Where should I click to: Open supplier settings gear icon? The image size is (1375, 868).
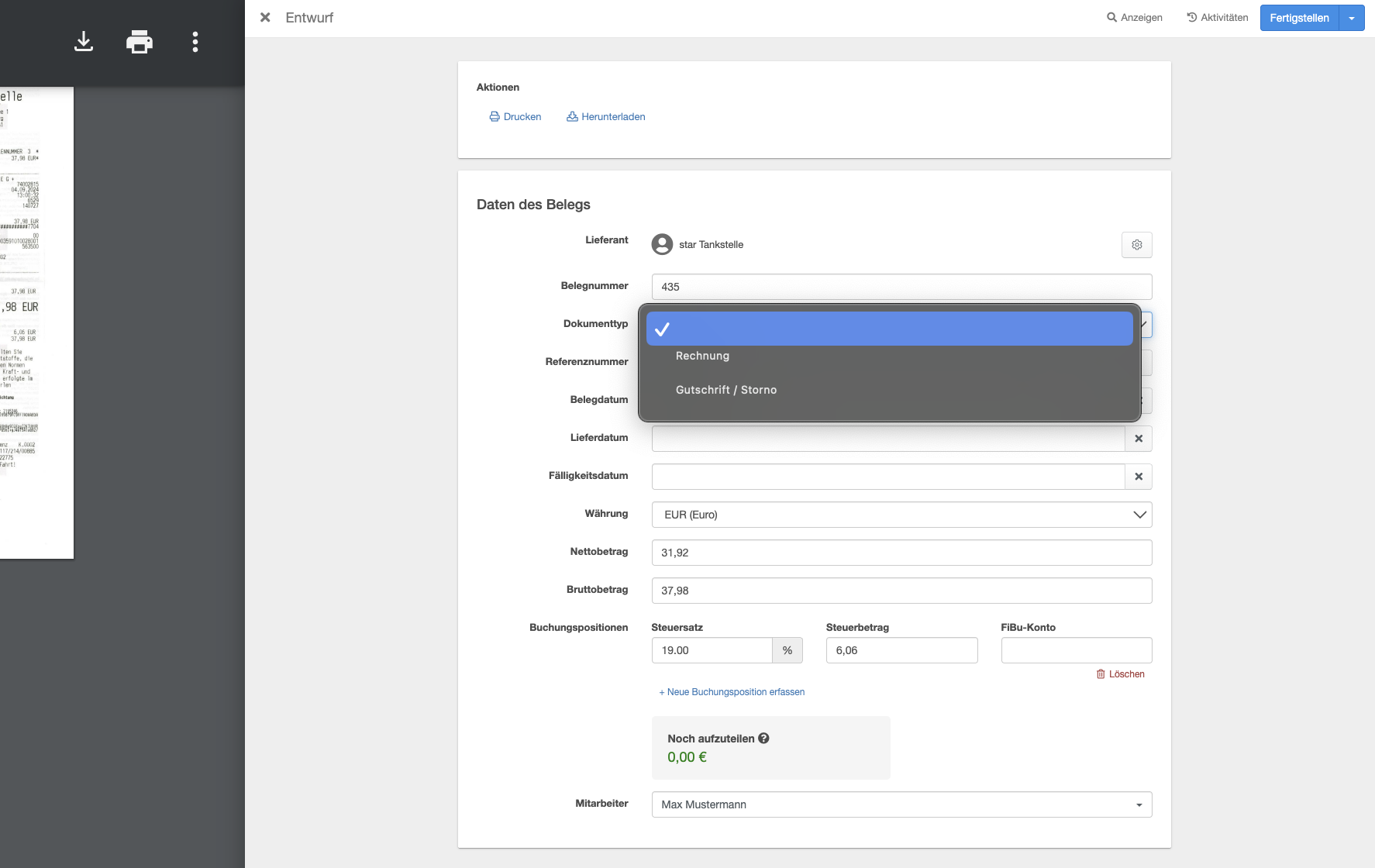pos(1136,245)
